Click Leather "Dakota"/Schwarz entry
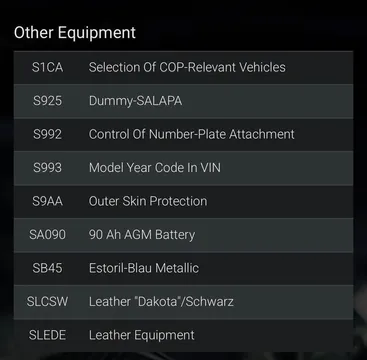 pyautogui.click(x=161, y=302)
